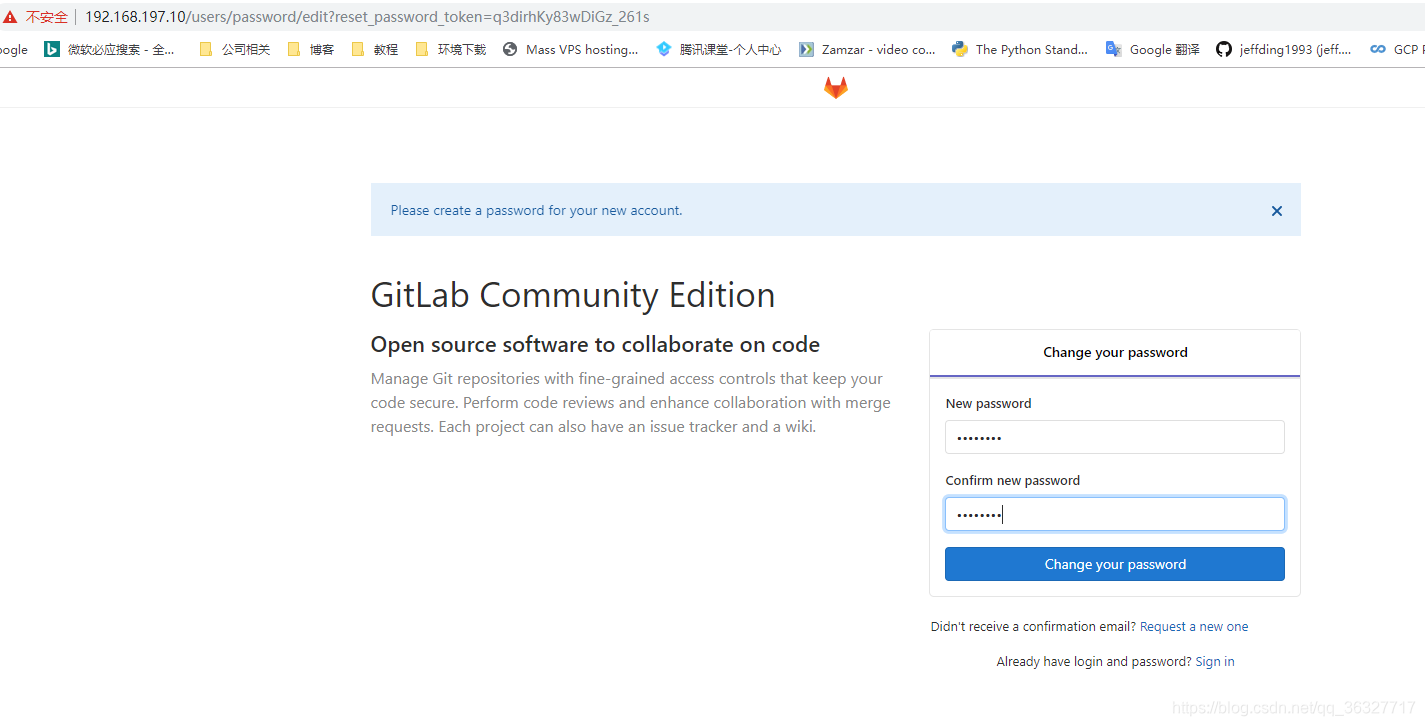Click Request a new one link
This screenshot has height=726, width=1425.
[1194, 627]
